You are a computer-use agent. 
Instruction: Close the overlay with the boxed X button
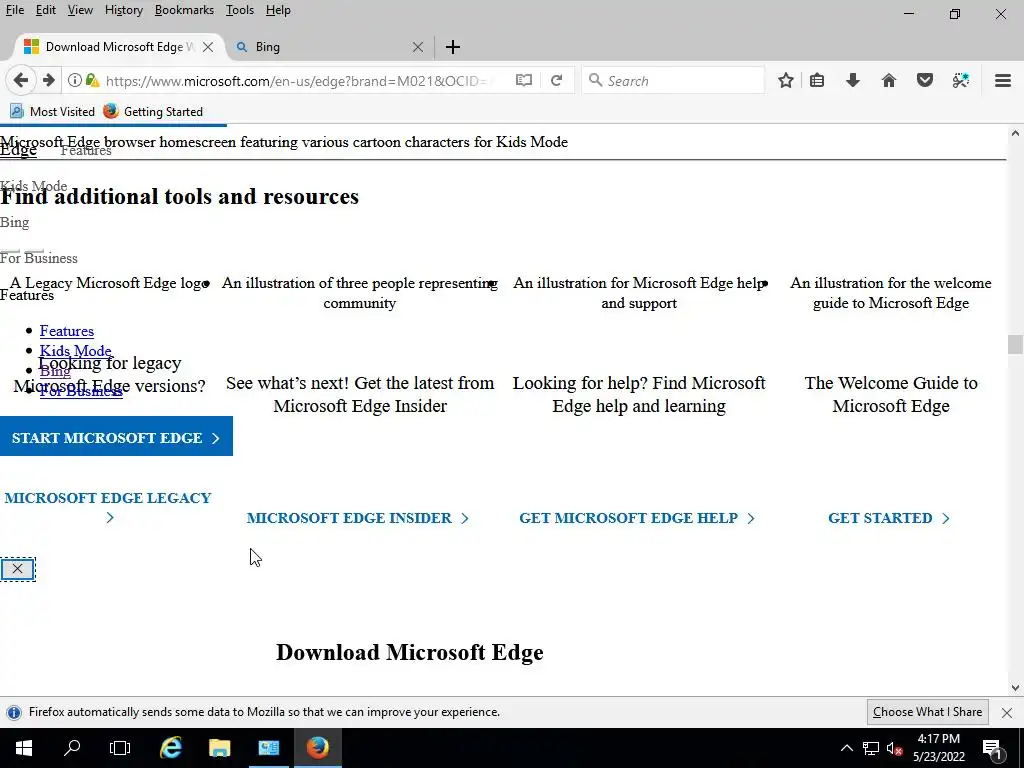click(18, 569)
